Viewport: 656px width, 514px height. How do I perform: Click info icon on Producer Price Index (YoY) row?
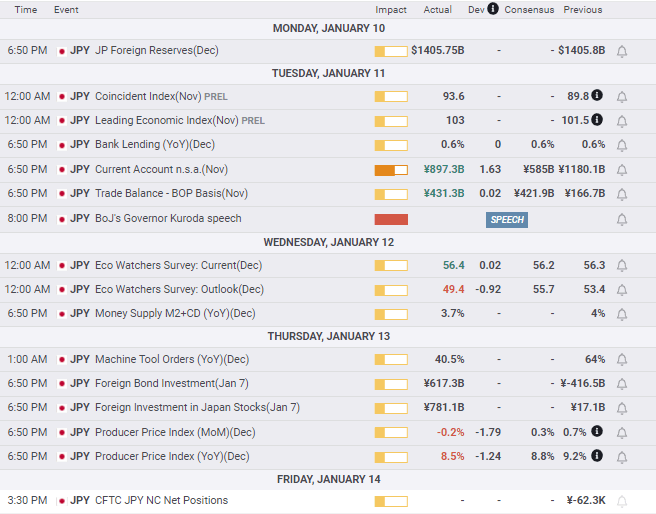598,455
